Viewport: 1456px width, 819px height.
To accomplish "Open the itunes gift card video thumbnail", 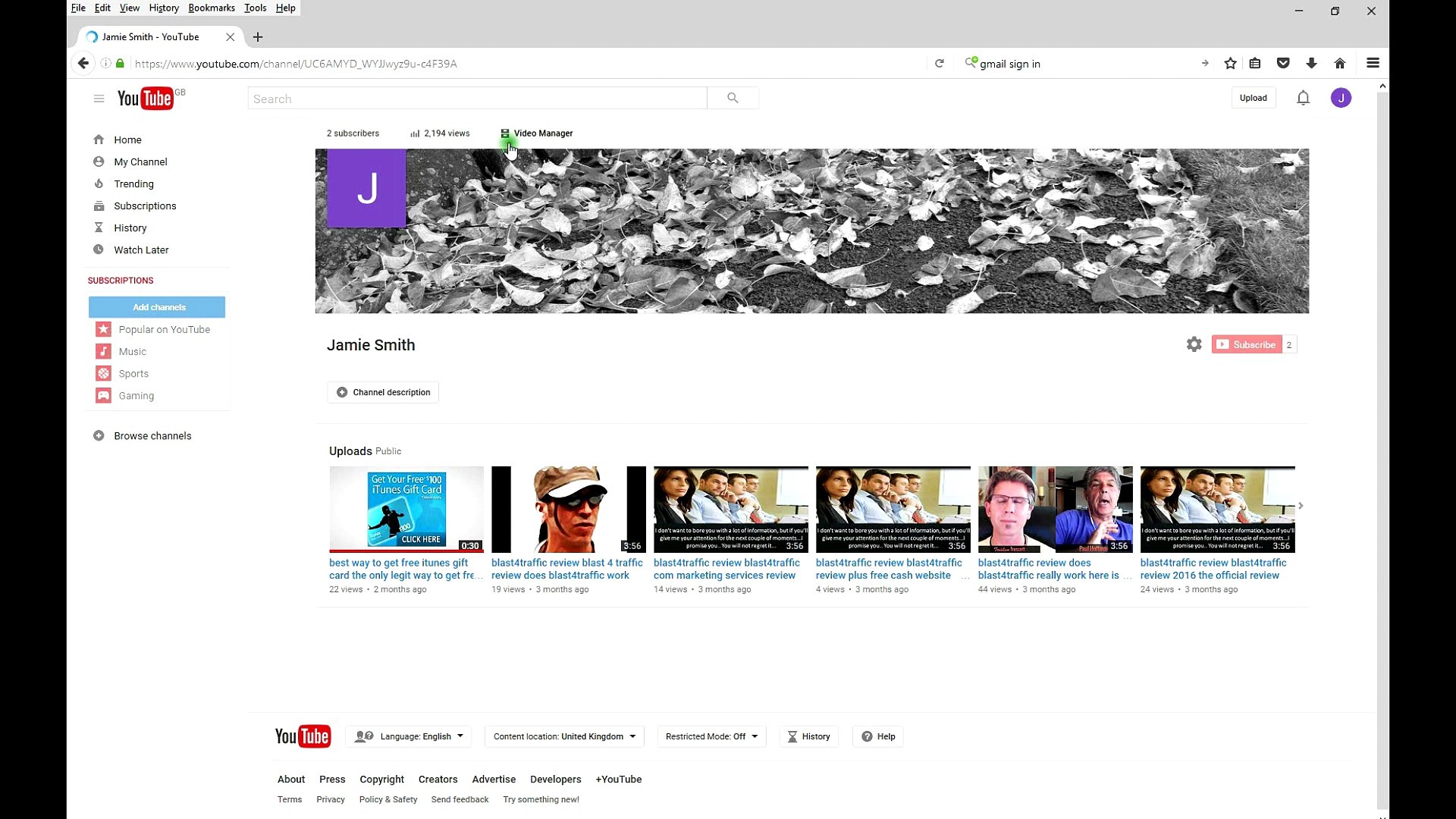I will [405, 509].
